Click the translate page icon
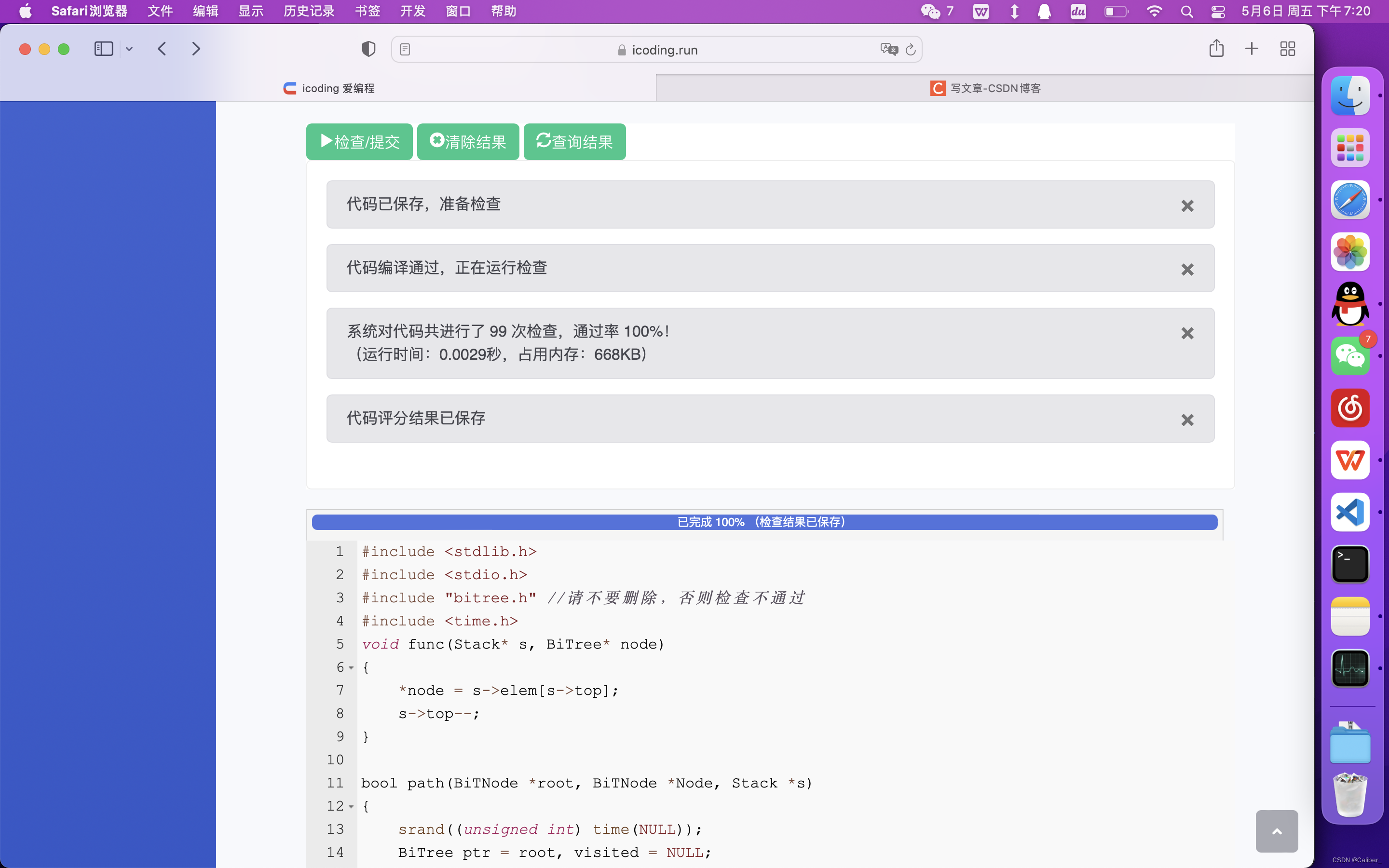Viewport: 1389px width, 868px height. coord(888,49)
